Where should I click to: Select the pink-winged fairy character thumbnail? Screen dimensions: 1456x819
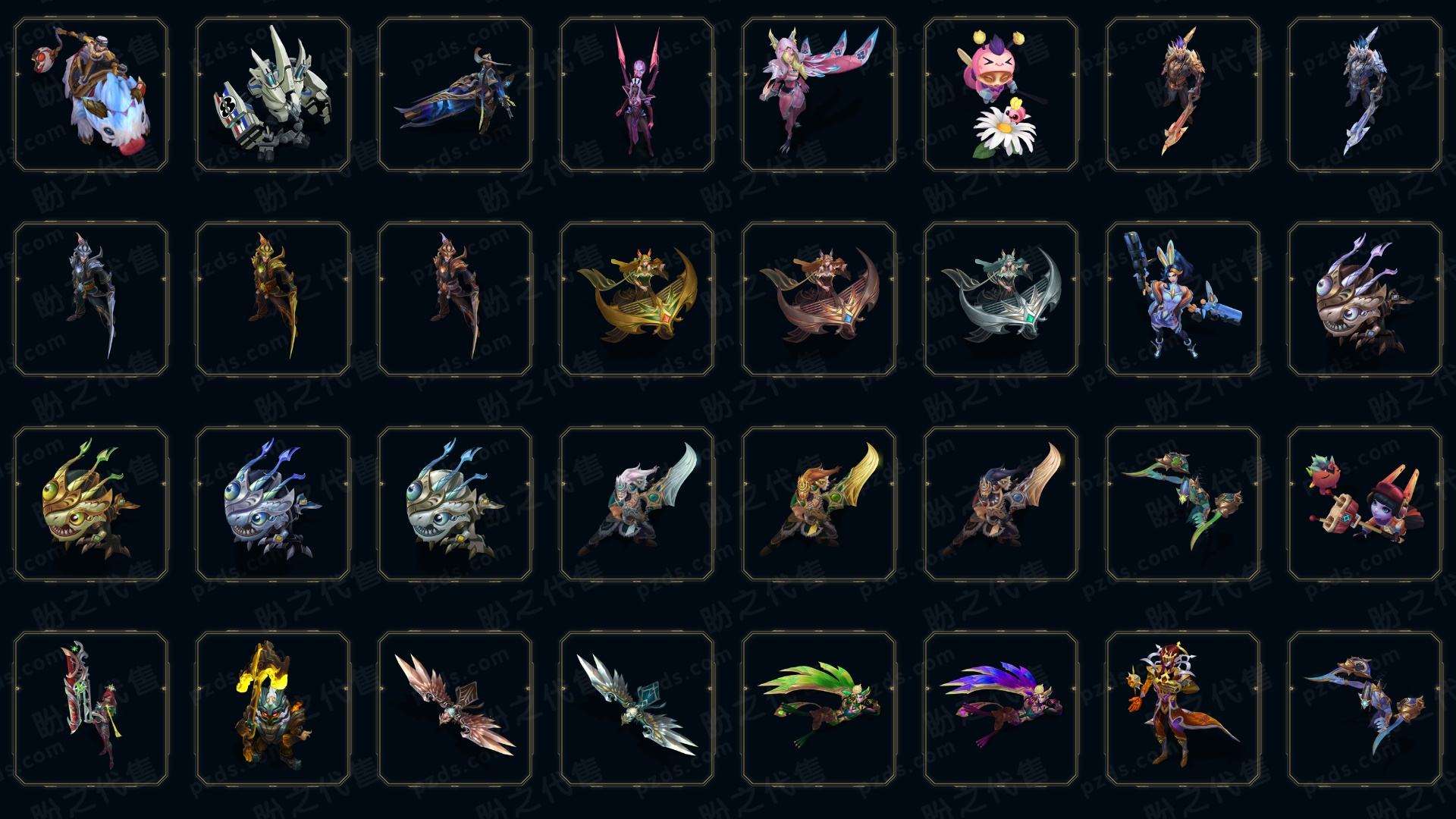pyautogui.click(x=819, y=95)
